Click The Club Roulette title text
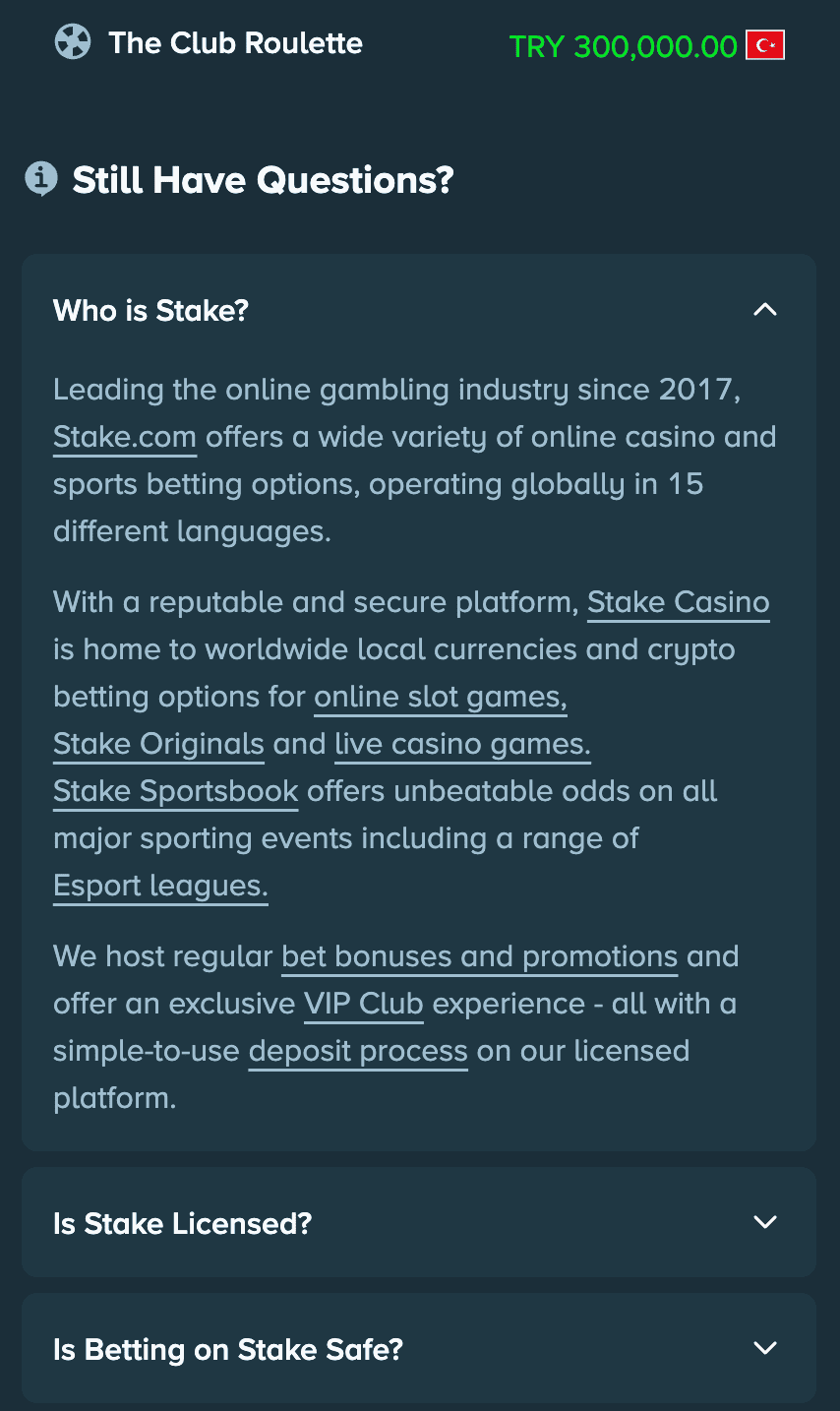The image size is (840, 1411). pos(235,43)
